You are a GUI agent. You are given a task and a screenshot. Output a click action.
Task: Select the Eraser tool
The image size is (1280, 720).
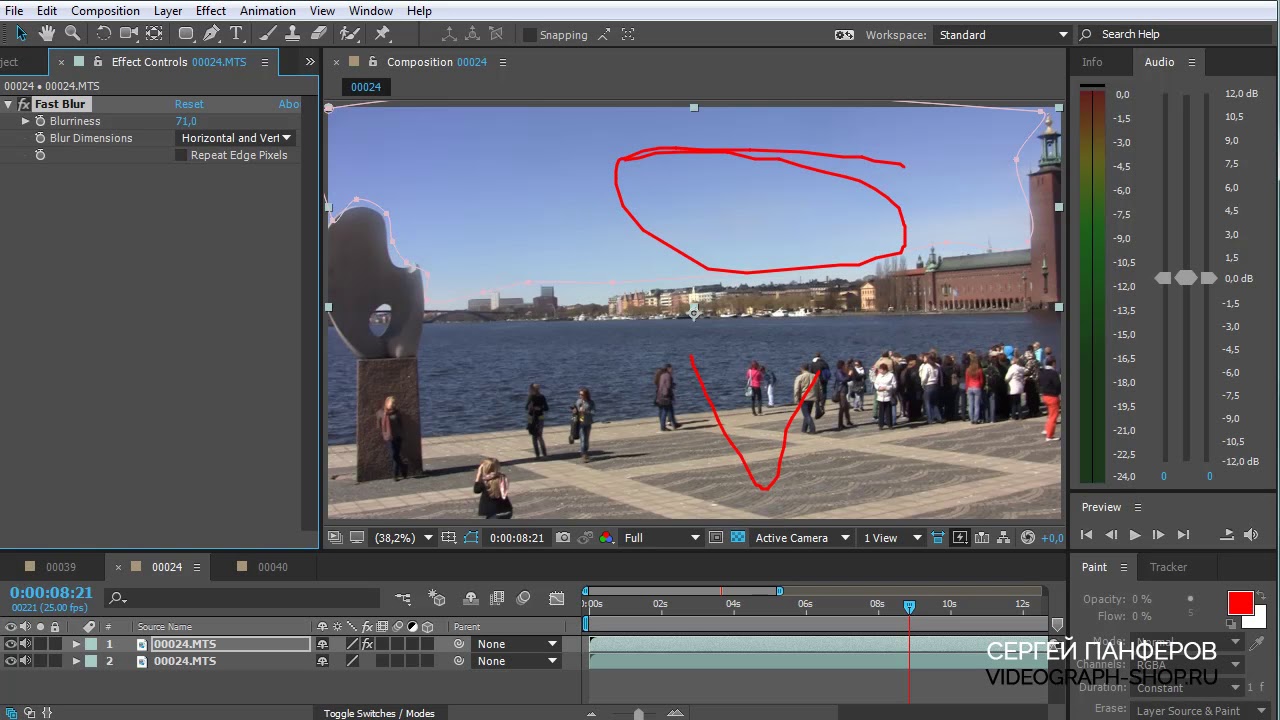318,34
